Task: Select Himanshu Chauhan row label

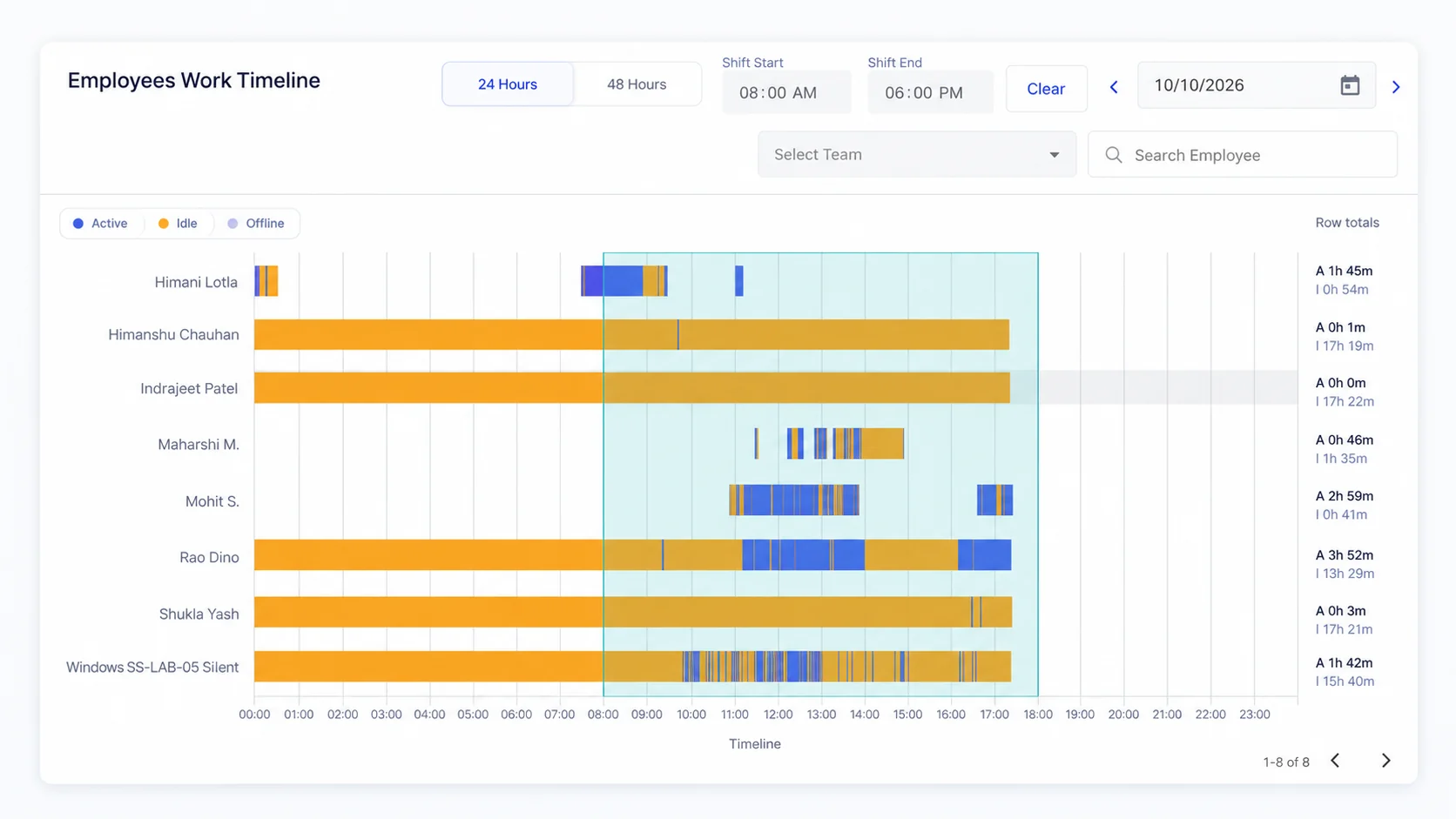Action: [173, 335]
